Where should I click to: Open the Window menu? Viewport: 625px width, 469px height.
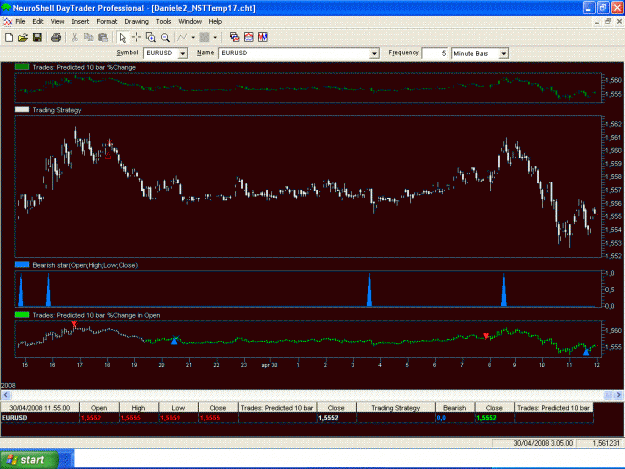(190, 22)
